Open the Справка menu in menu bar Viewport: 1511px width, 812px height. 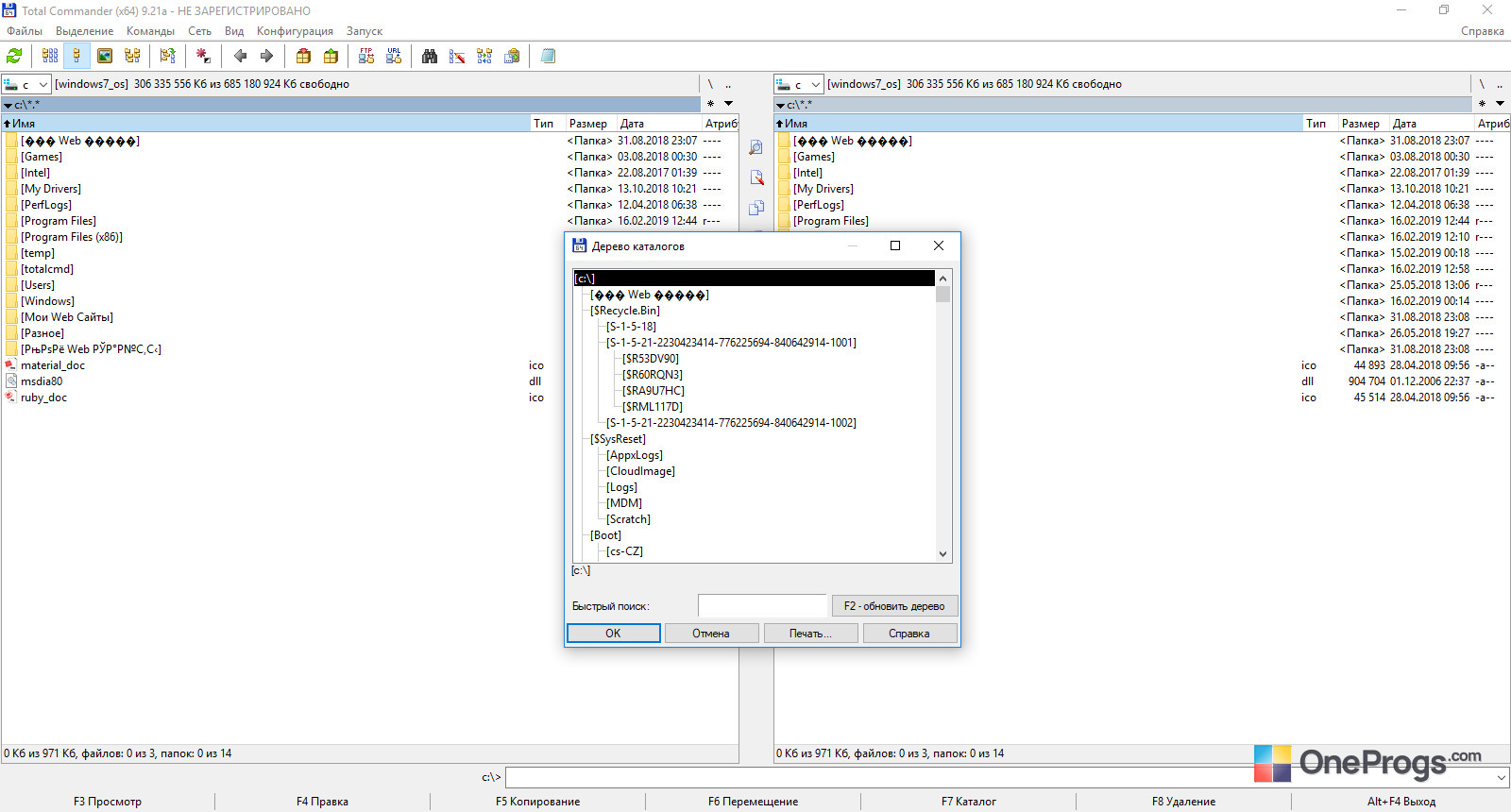[1482, 31]
